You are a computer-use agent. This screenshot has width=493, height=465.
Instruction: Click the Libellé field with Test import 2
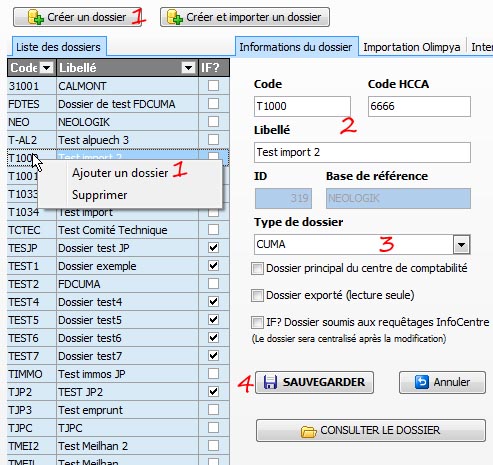point(362,152)
